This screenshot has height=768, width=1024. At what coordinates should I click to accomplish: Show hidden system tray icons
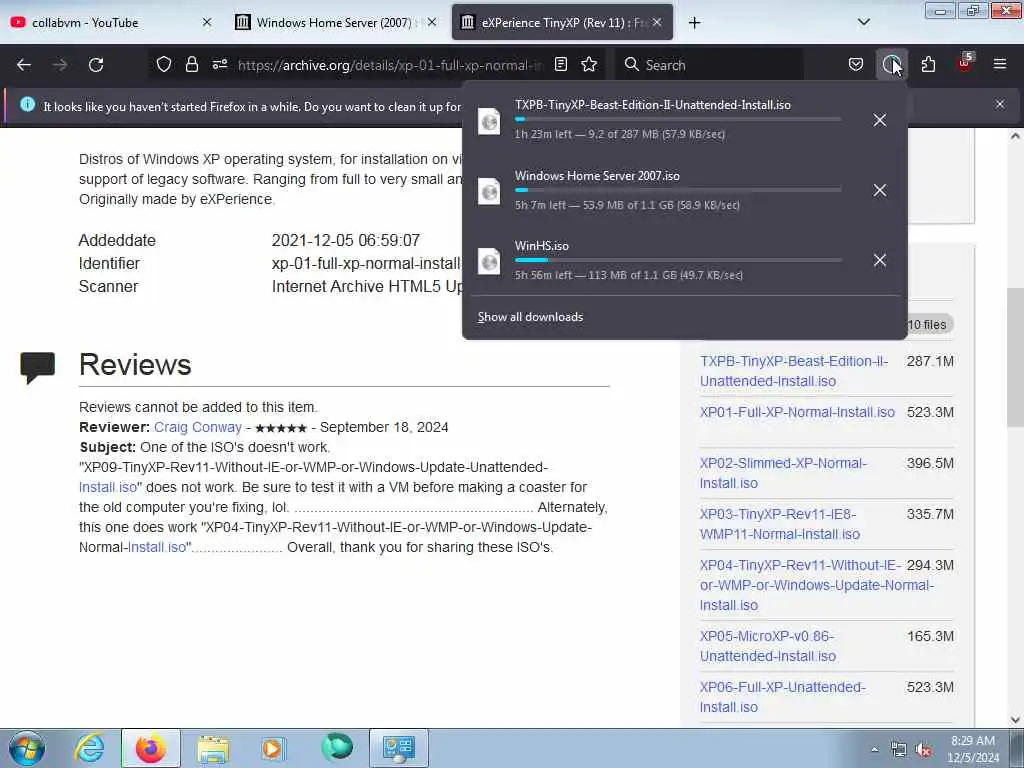click(874, 750)
